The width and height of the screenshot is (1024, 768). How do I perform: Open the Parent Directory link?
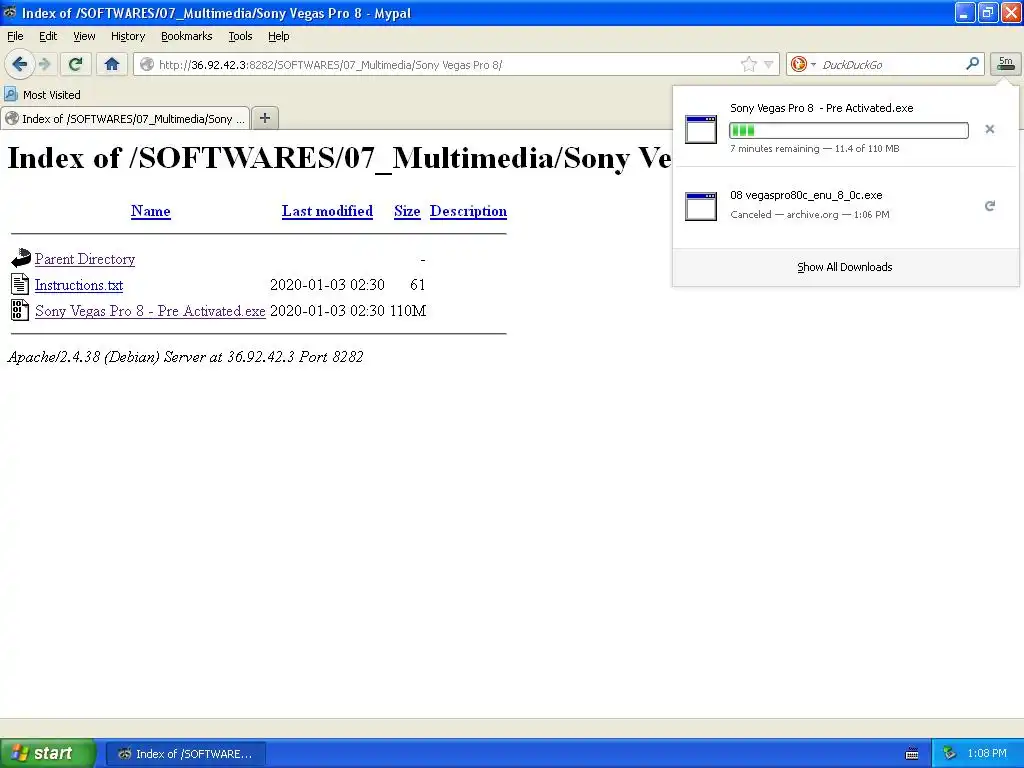(x=85, y=259)
